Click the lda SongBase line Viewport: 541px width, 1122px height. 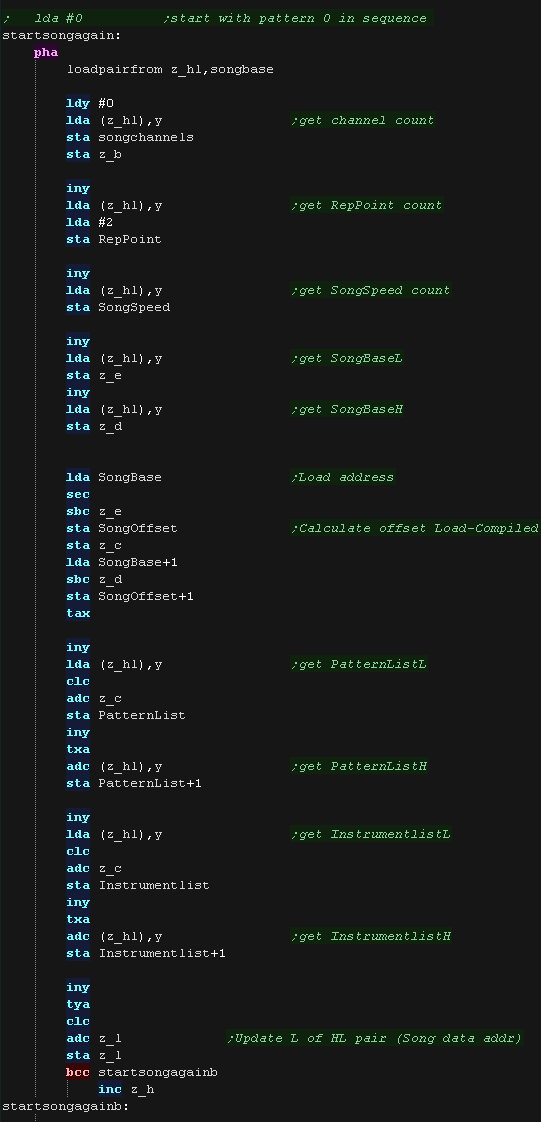[x=114, y=477]
